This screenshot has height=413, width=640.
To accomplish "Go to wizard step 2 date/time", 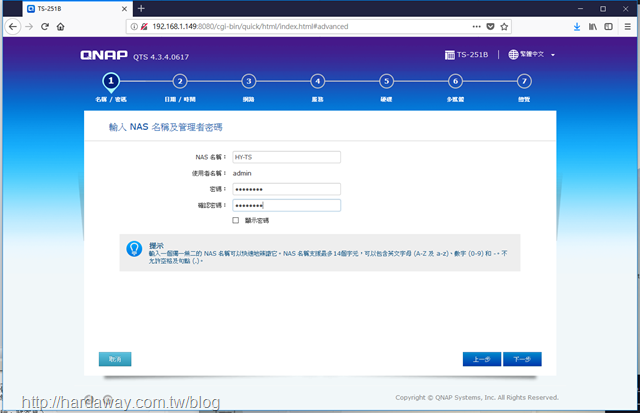I will coord(180,81).
